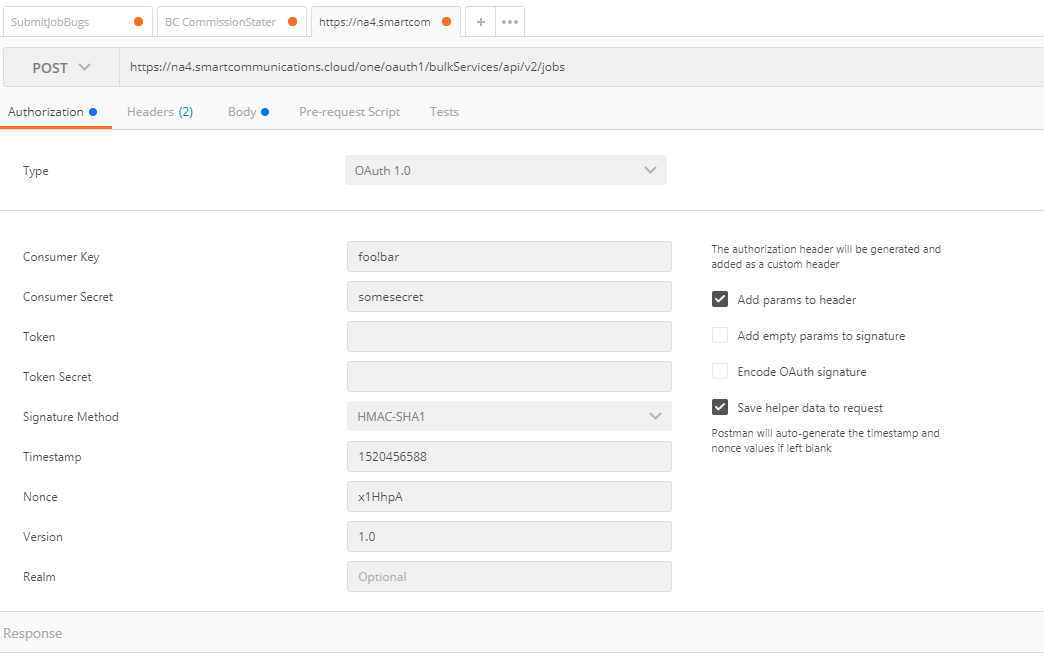The width and height of the screenshot is (1044, 661).
Task: Open the Tests tab
Action: [444, 111]
